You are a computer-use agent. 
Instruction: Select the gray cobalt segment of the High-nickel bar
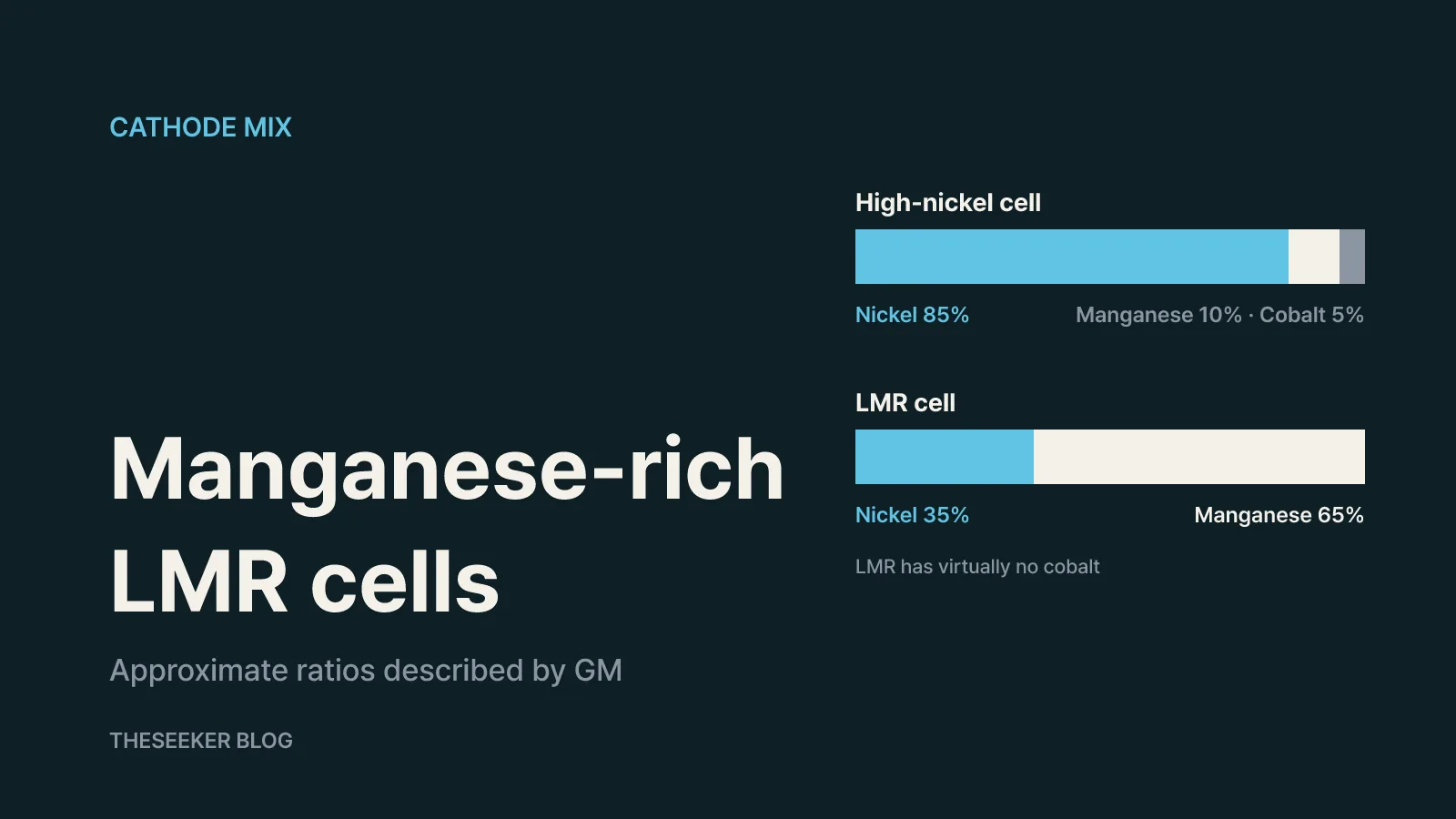pos(1352,257)
